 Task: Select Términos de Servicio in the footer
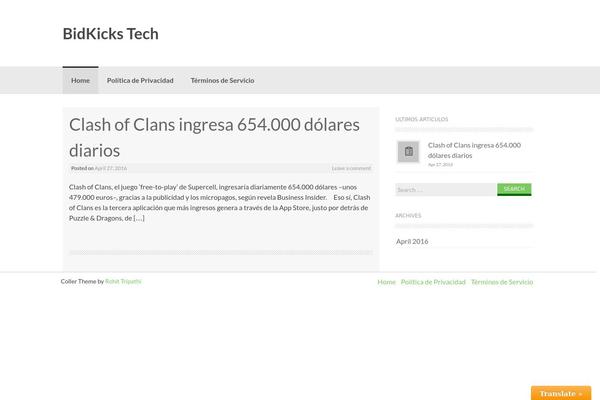pos(502,282)
